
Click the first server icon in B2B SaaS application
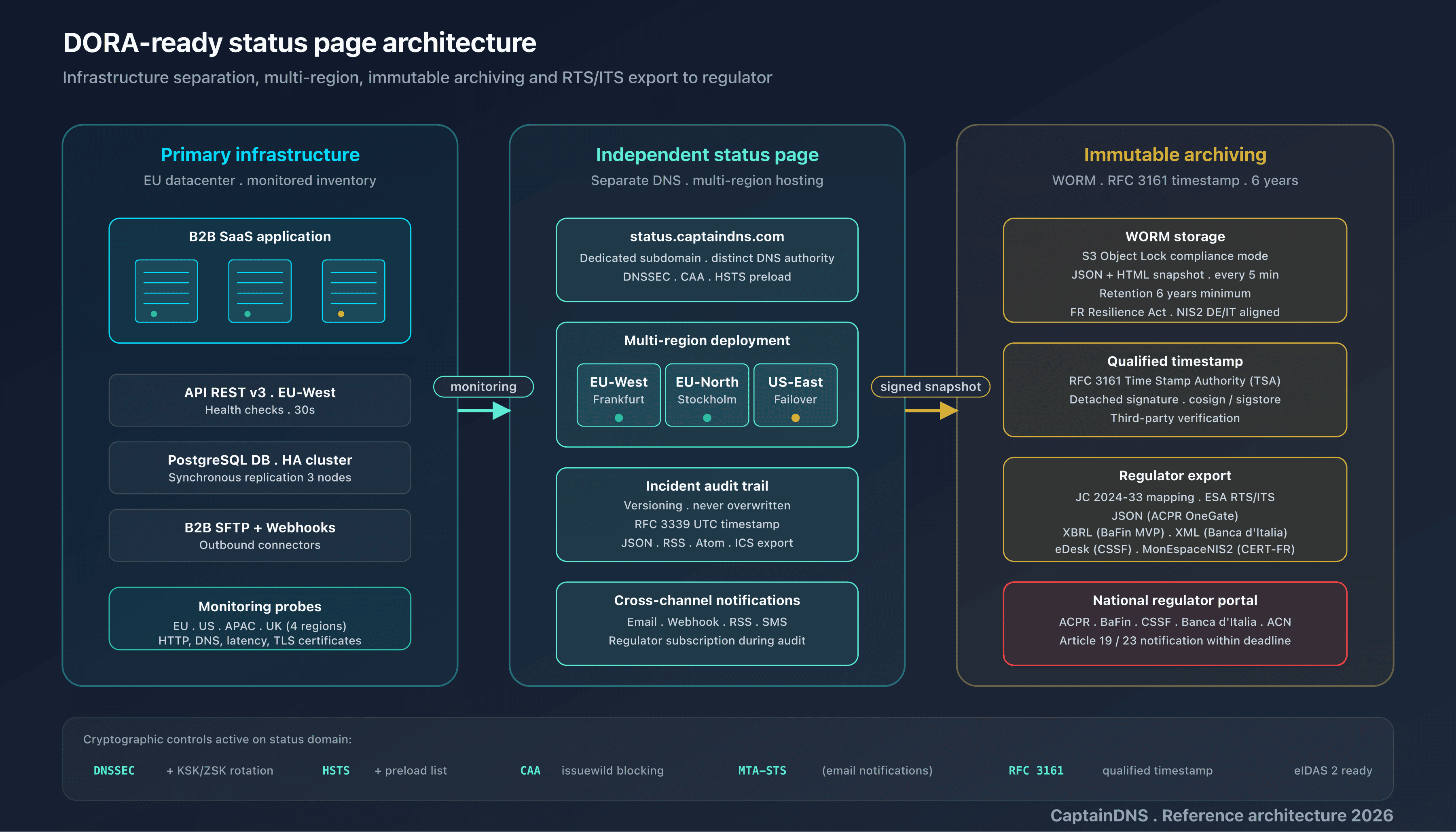pyautogui.click(x=166, y=291)
